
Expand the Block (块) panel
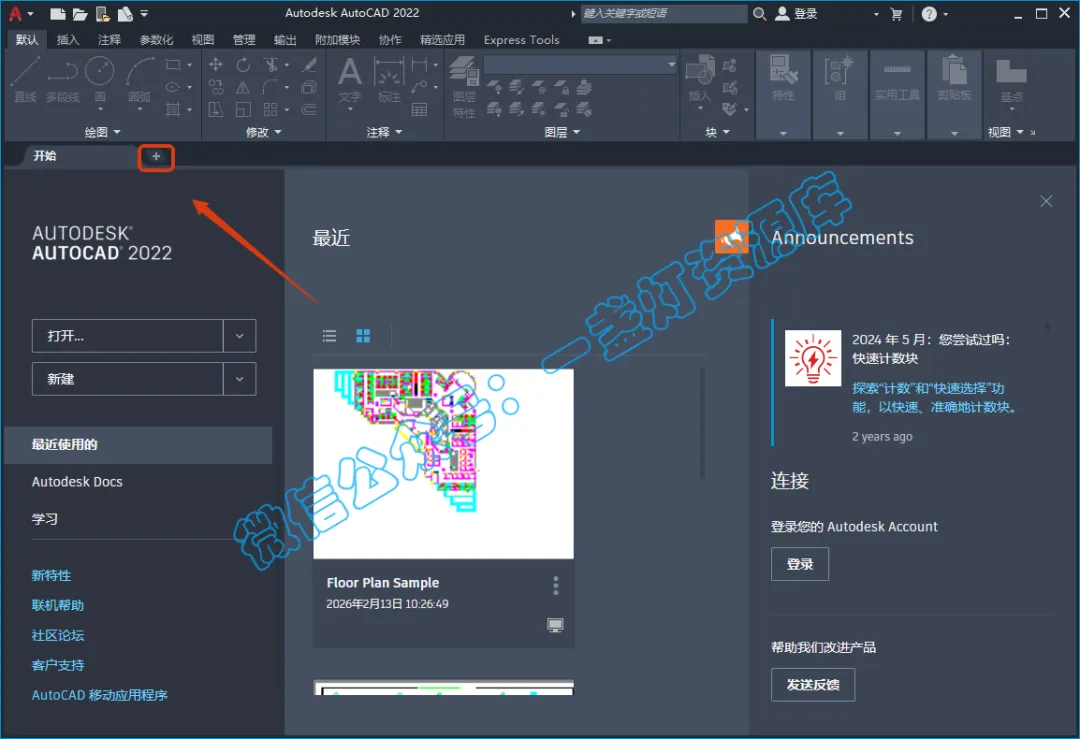tap(718, 132)
